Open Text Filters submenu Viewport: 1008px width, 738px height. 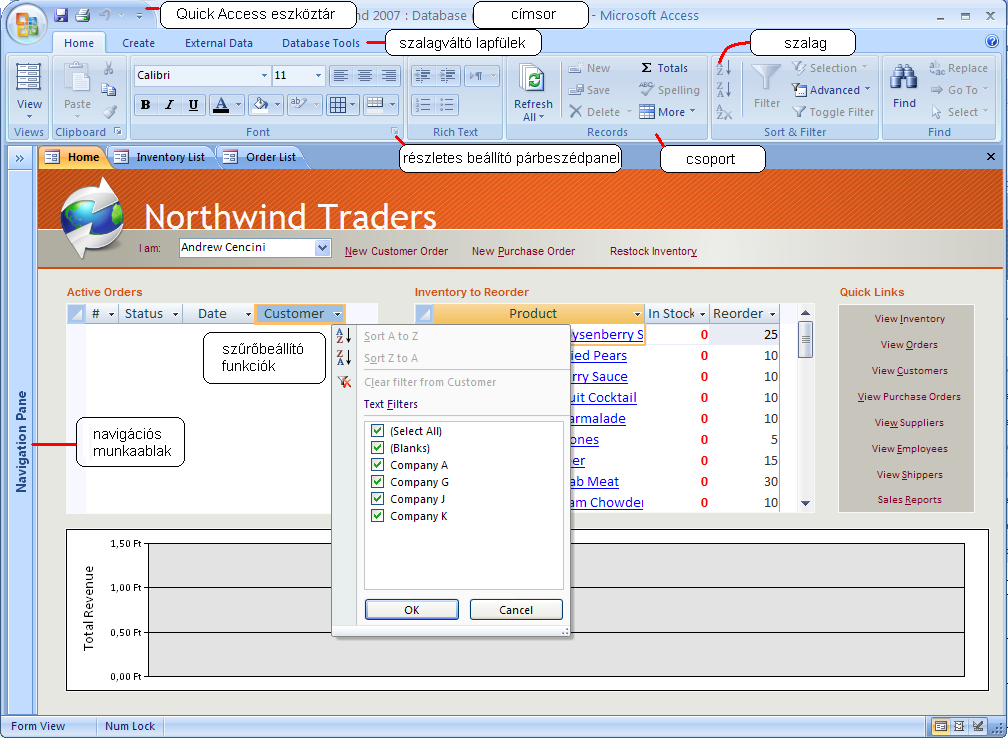point(391,404)
